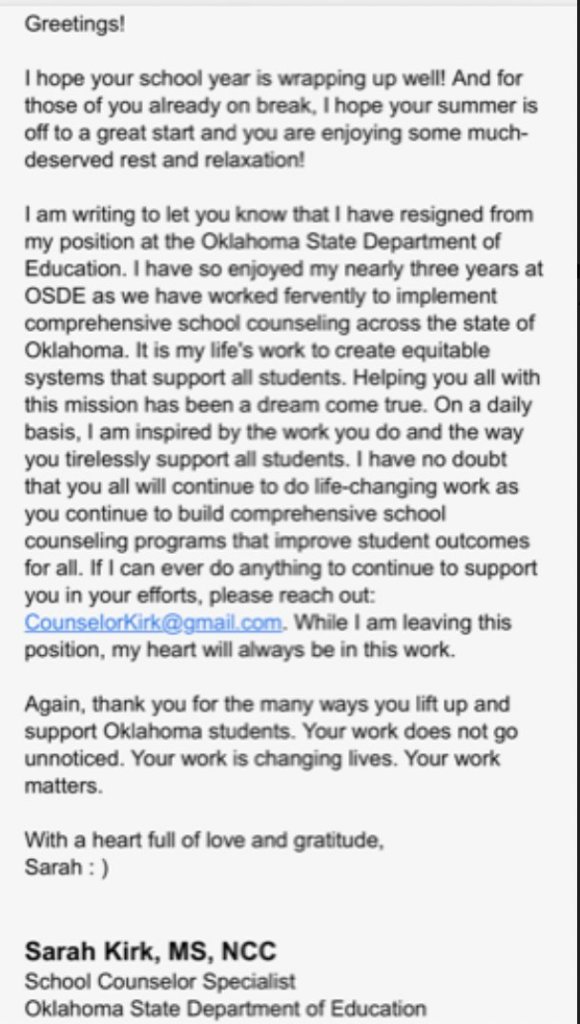Open the CounselorKirk@gmail.com email link
This screenshot has width=580, height=1024.
tap(153, 622)
